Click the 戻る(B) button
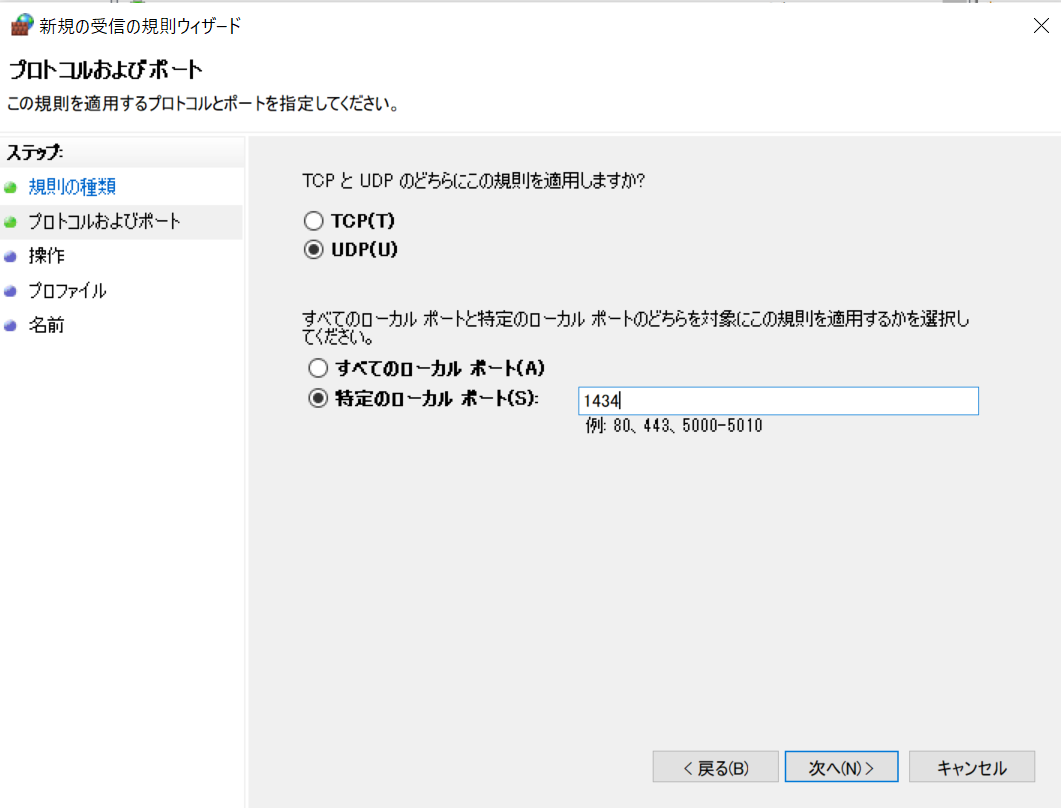 (715, 767)
